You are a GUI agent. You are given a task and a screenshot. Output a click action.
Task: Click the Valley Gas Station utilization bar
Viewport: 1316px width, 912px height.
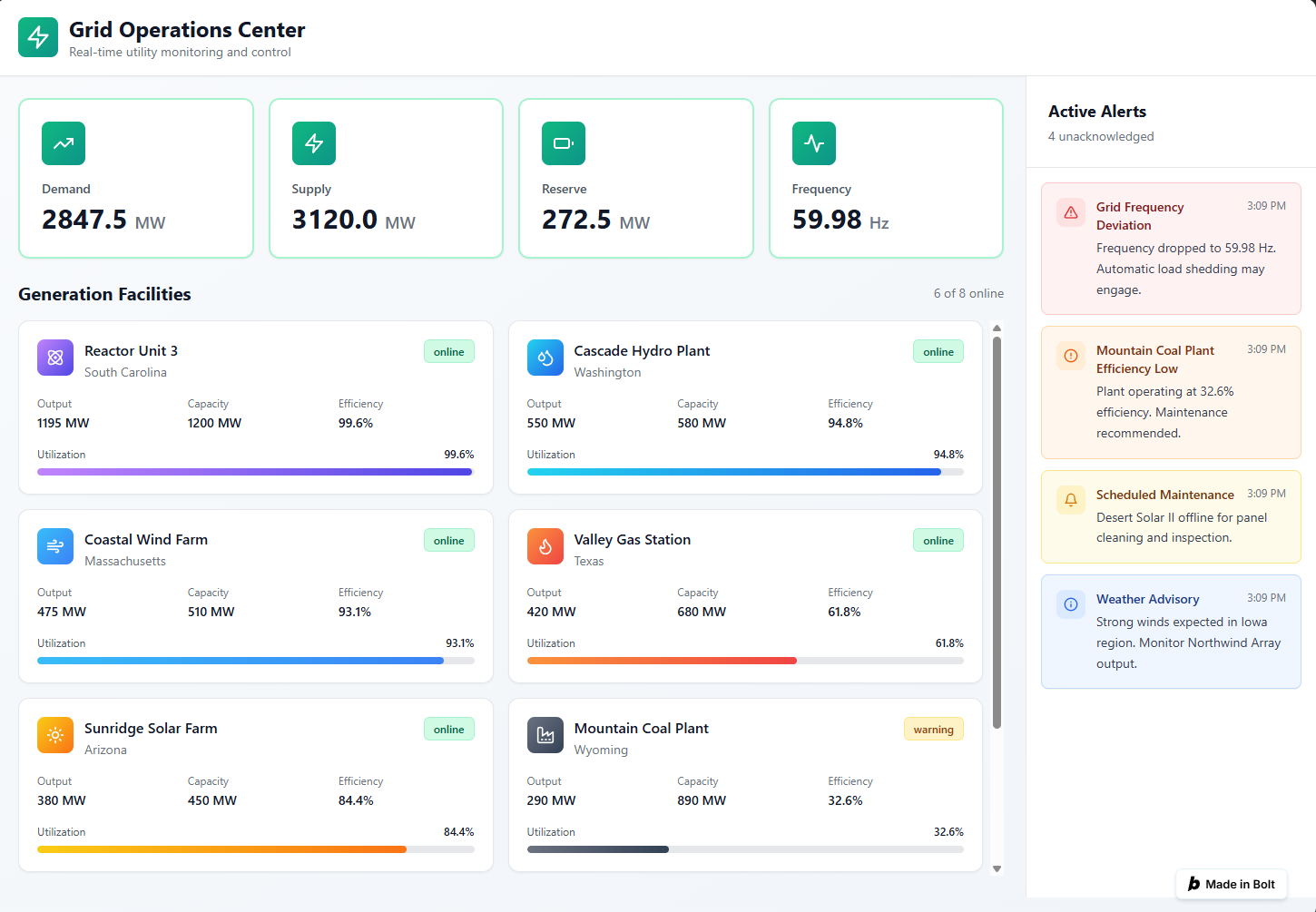pos(745,661)
